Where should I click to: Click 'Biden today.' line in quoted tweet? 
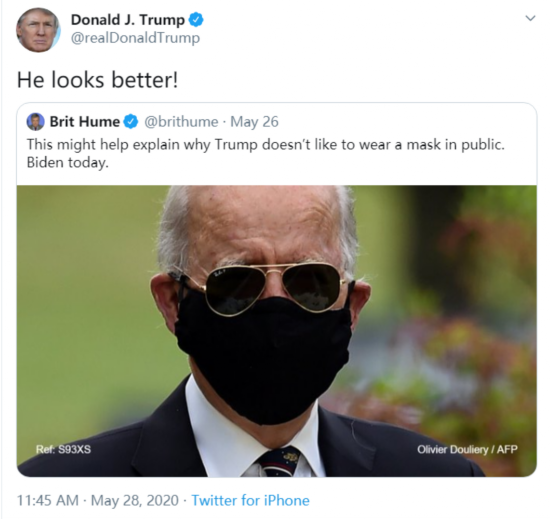coord(68,163)
